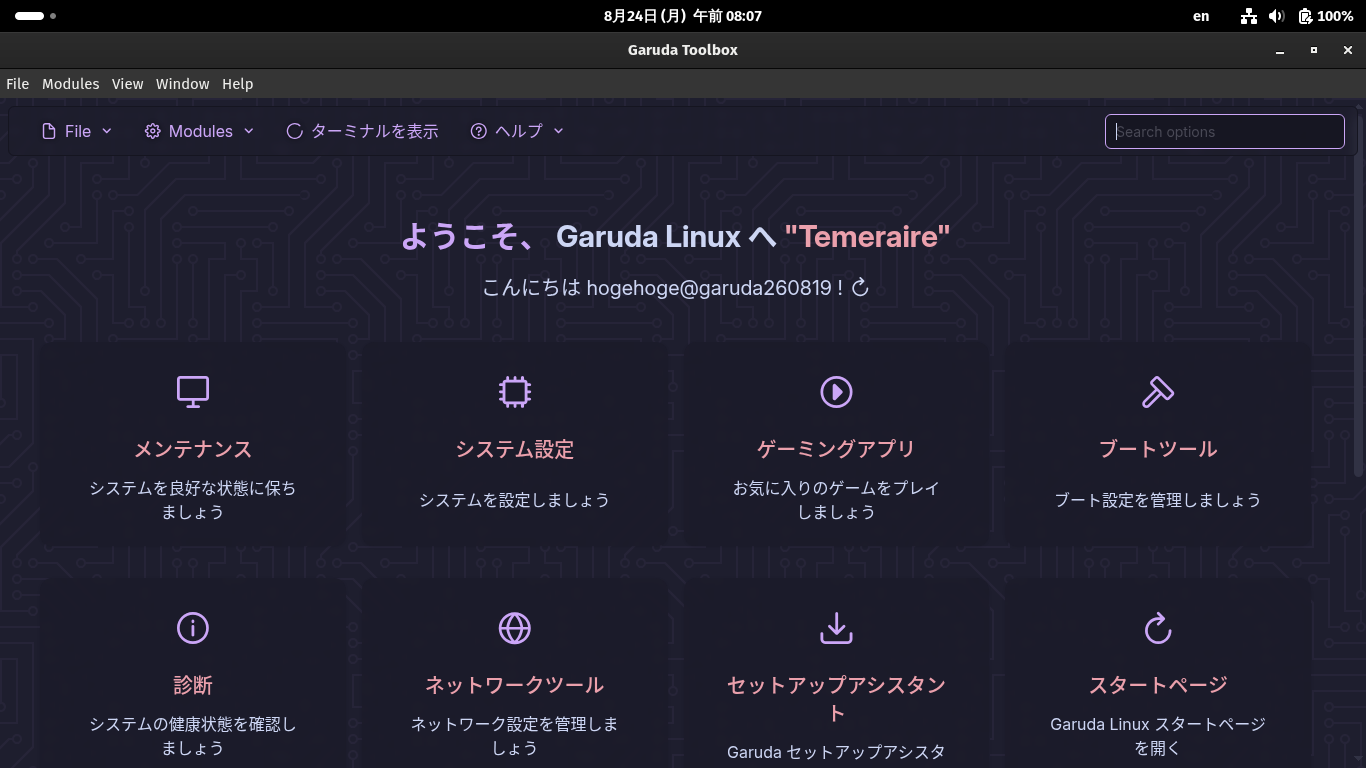The width and height of the screenshot is (1366, 768).
Task: Open the ゲーミングアプリ module title
Action: click(836, 449)
